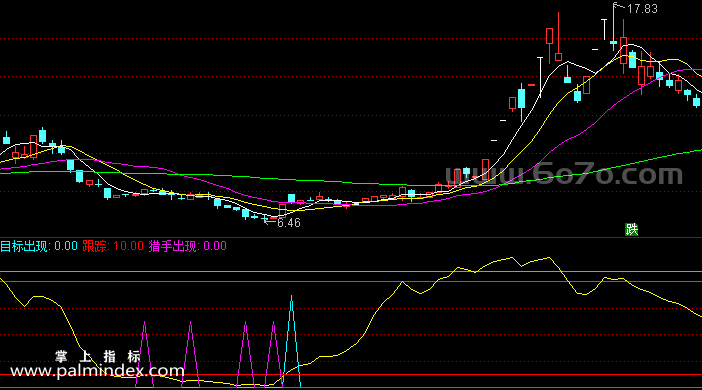Click the 6o7o.com watermark text

point(564,174)
